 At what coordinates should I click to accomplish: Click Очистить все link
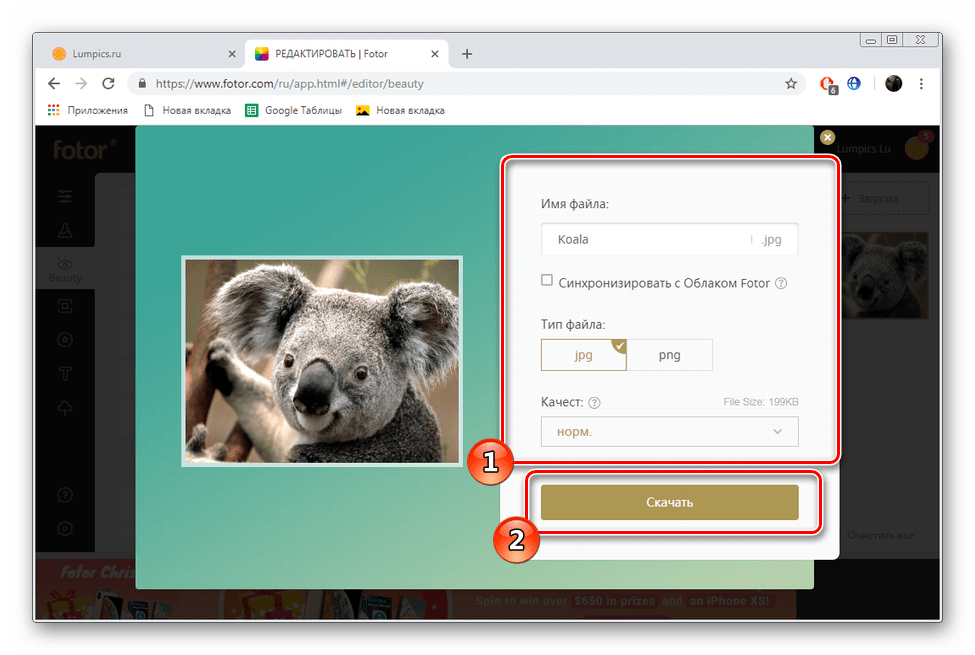pyautogui.click(x=880, y=535)
